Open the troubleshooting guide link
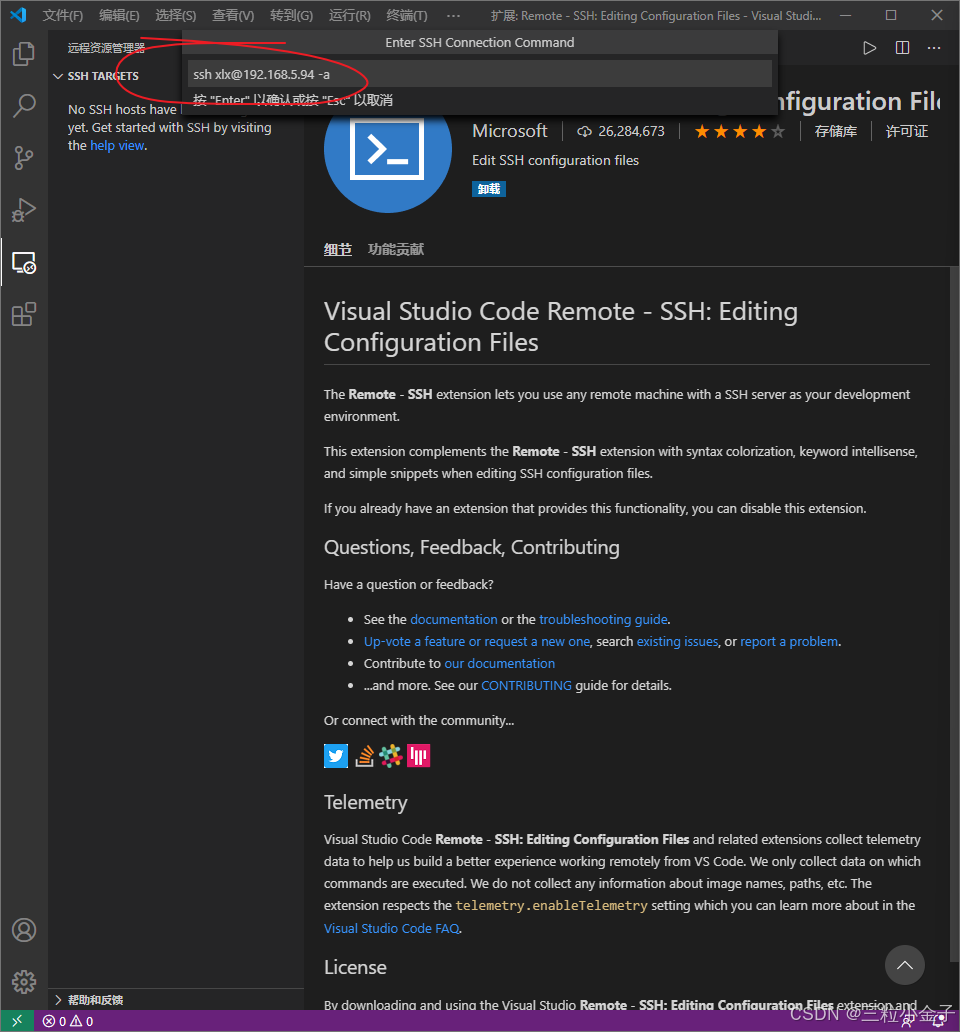 click(603, 619)
